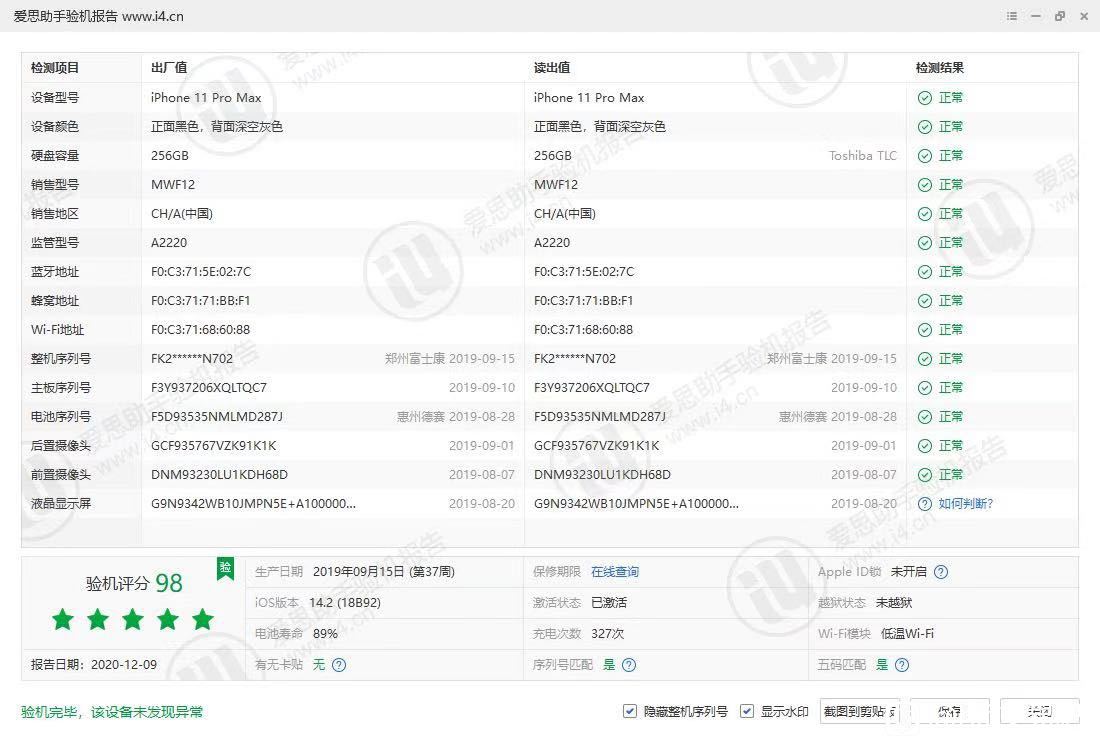Open help icon beside Apple ID锁 未开启
1100x749 pixels.
point(941,572)
